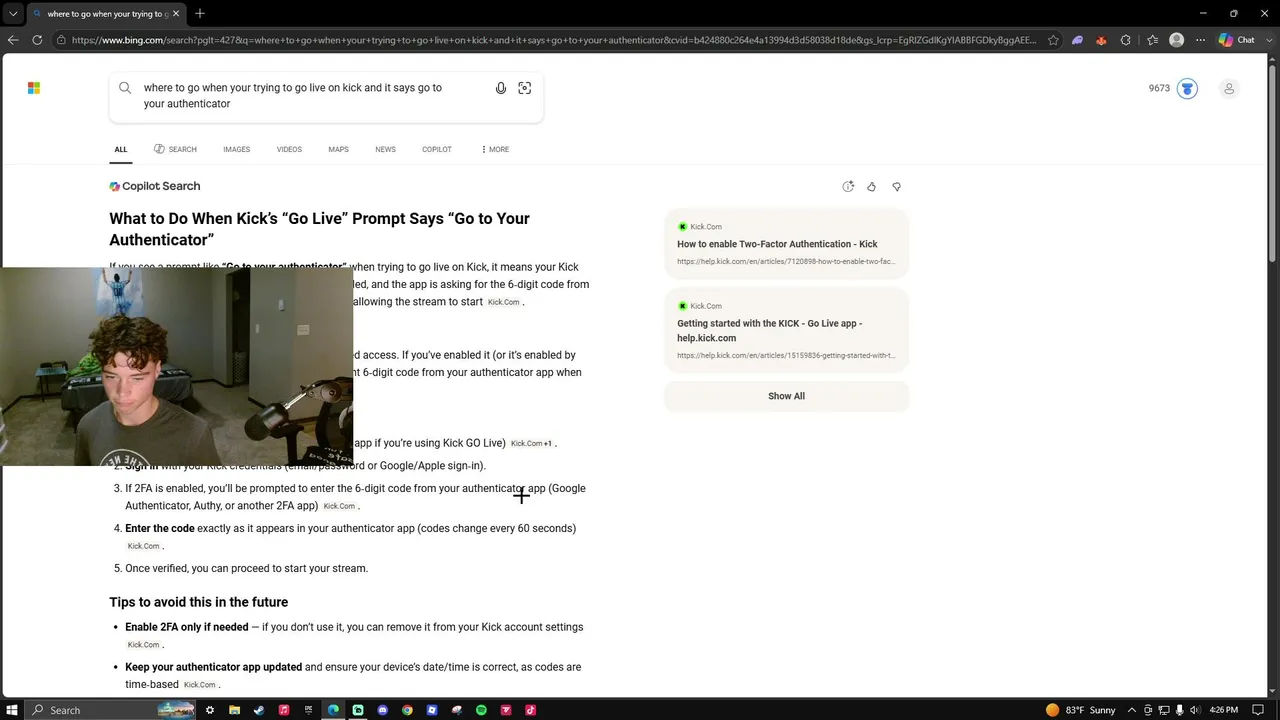Open visual search camera icon

click(525, 88)
